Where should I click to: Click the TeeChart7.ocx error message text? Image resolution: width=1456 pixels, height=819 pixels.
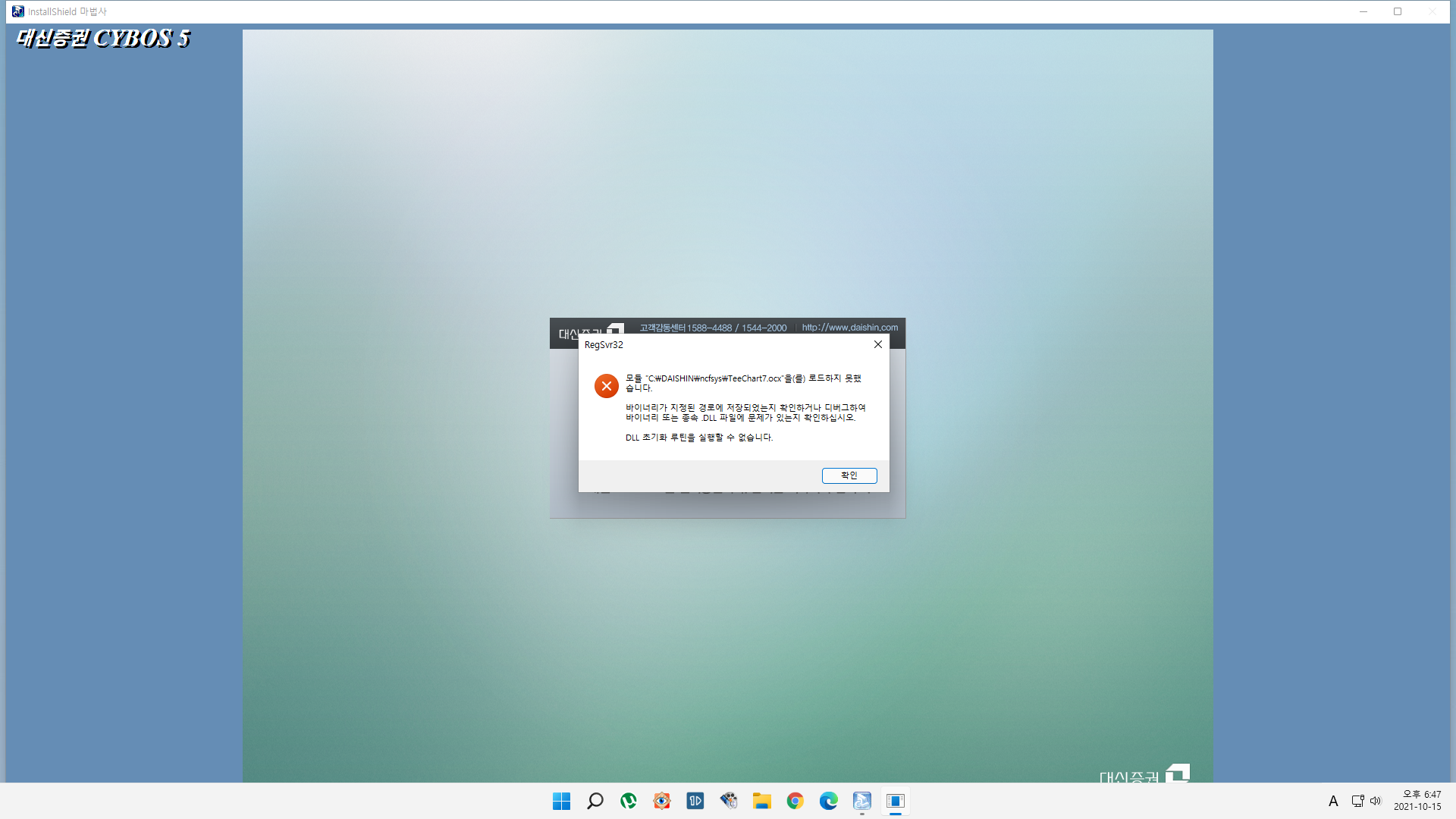click(743, 383)
